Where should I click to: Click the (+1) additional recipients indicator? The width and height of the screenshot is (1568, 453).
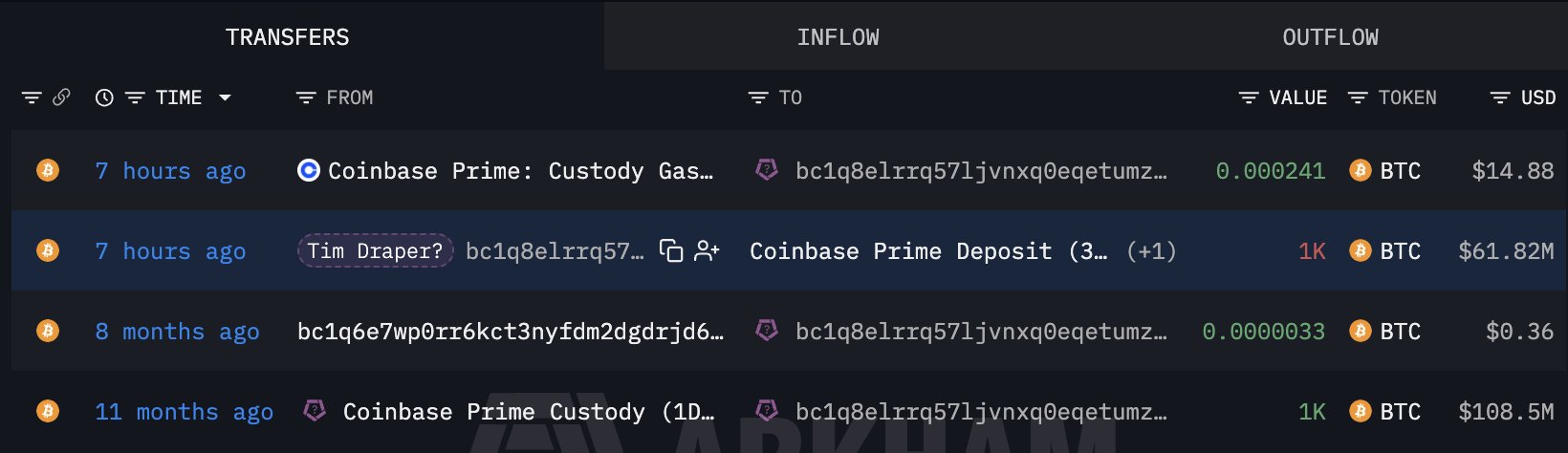tap(1151, 251)
